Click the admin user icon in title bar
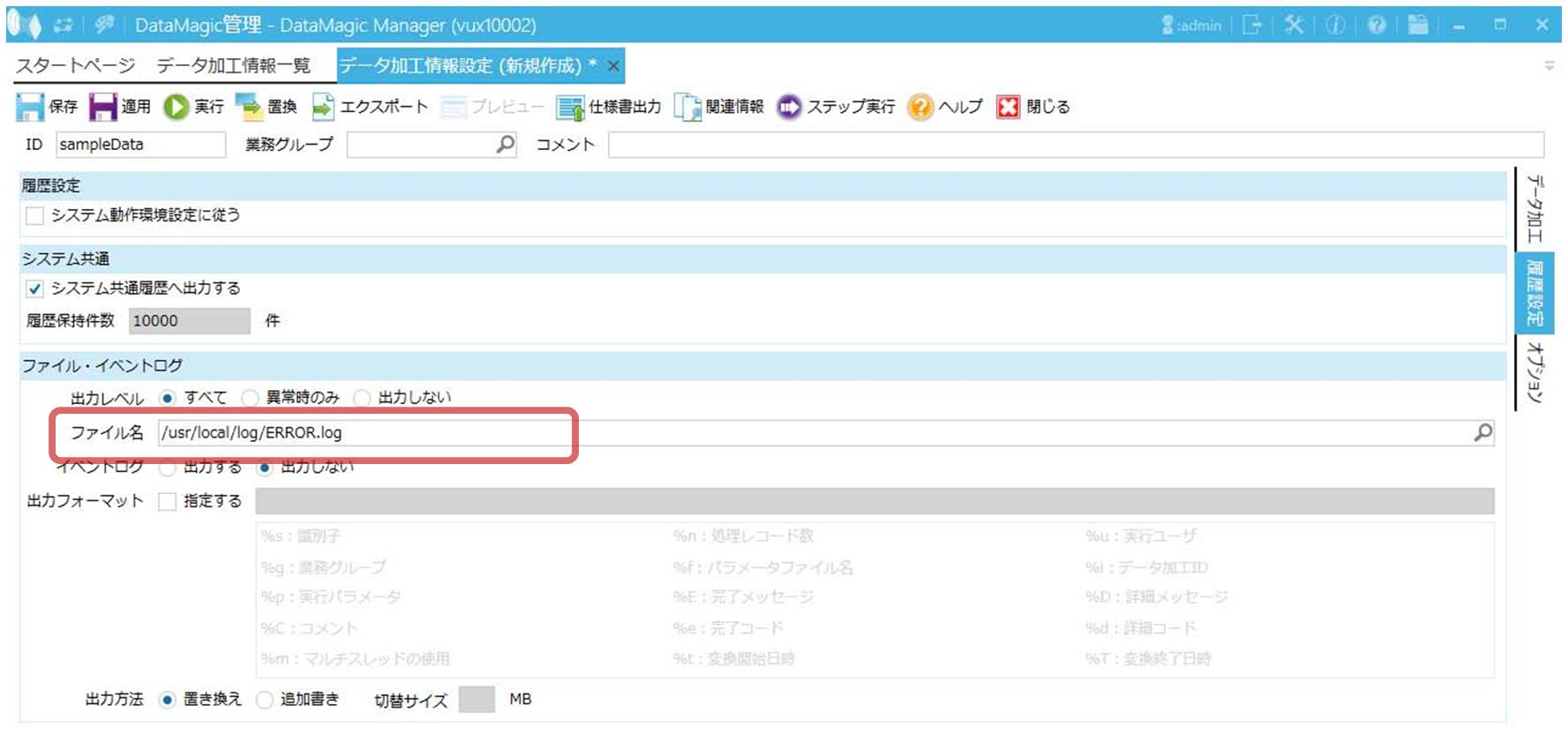Image resolution: width=1568 pixels, height=734 pixels. (x=1168, y=25)
